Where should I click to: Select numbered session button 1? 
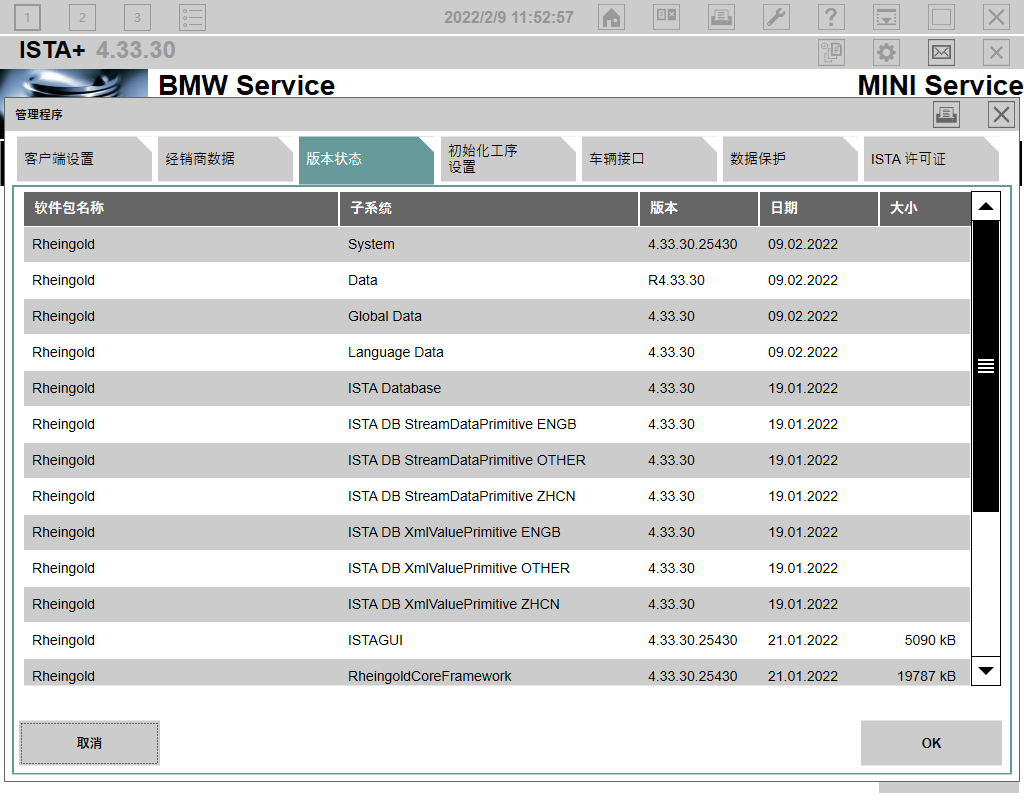(x=27, y=17)
